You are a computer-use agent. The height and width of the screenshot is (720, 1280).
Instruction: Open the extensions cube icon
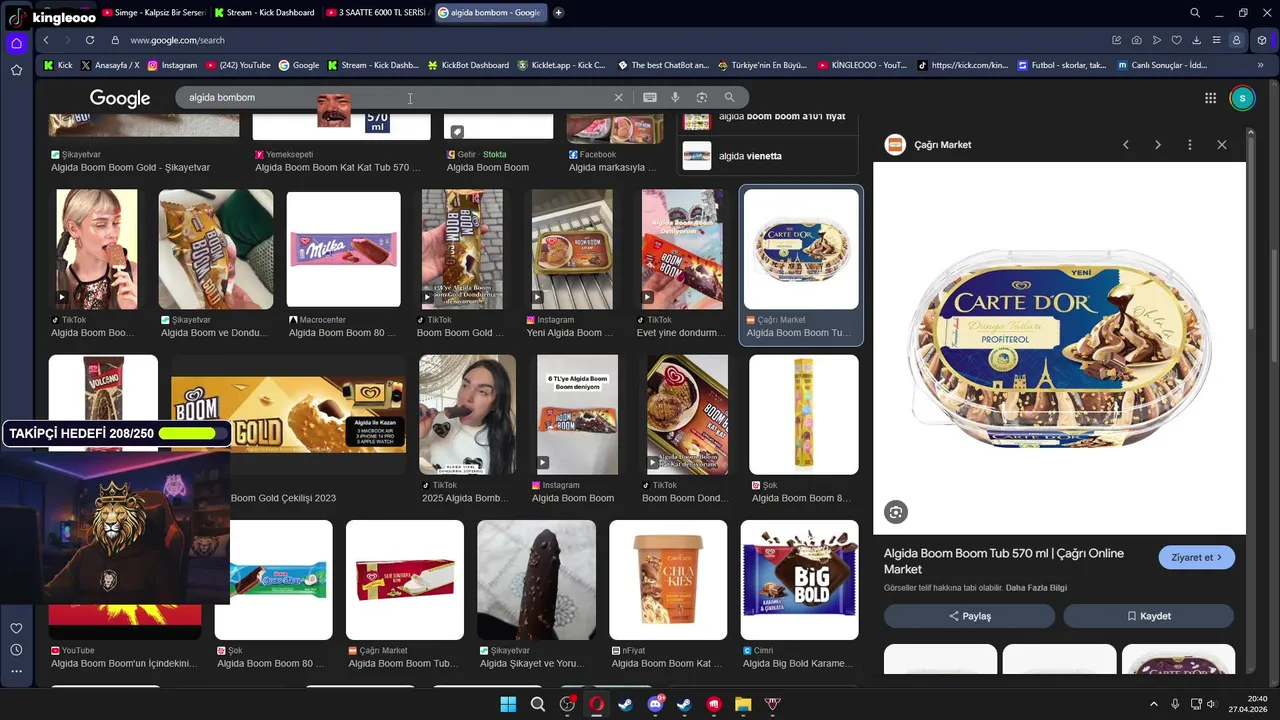pyautogui.click(x=1262, y=40)
